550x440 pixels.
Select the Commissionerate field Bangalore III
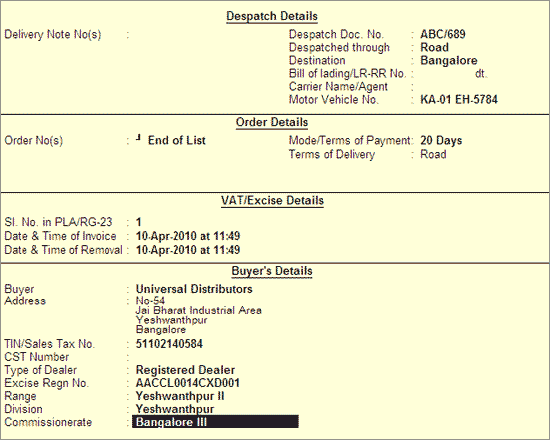pyautogui.click(x=215, y=421)
